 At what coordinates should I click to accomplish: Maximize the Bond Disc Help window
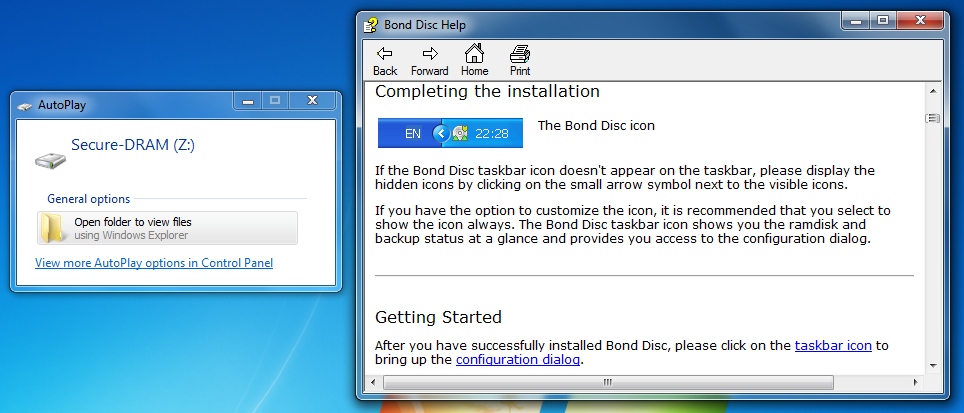tap(883, 20)
